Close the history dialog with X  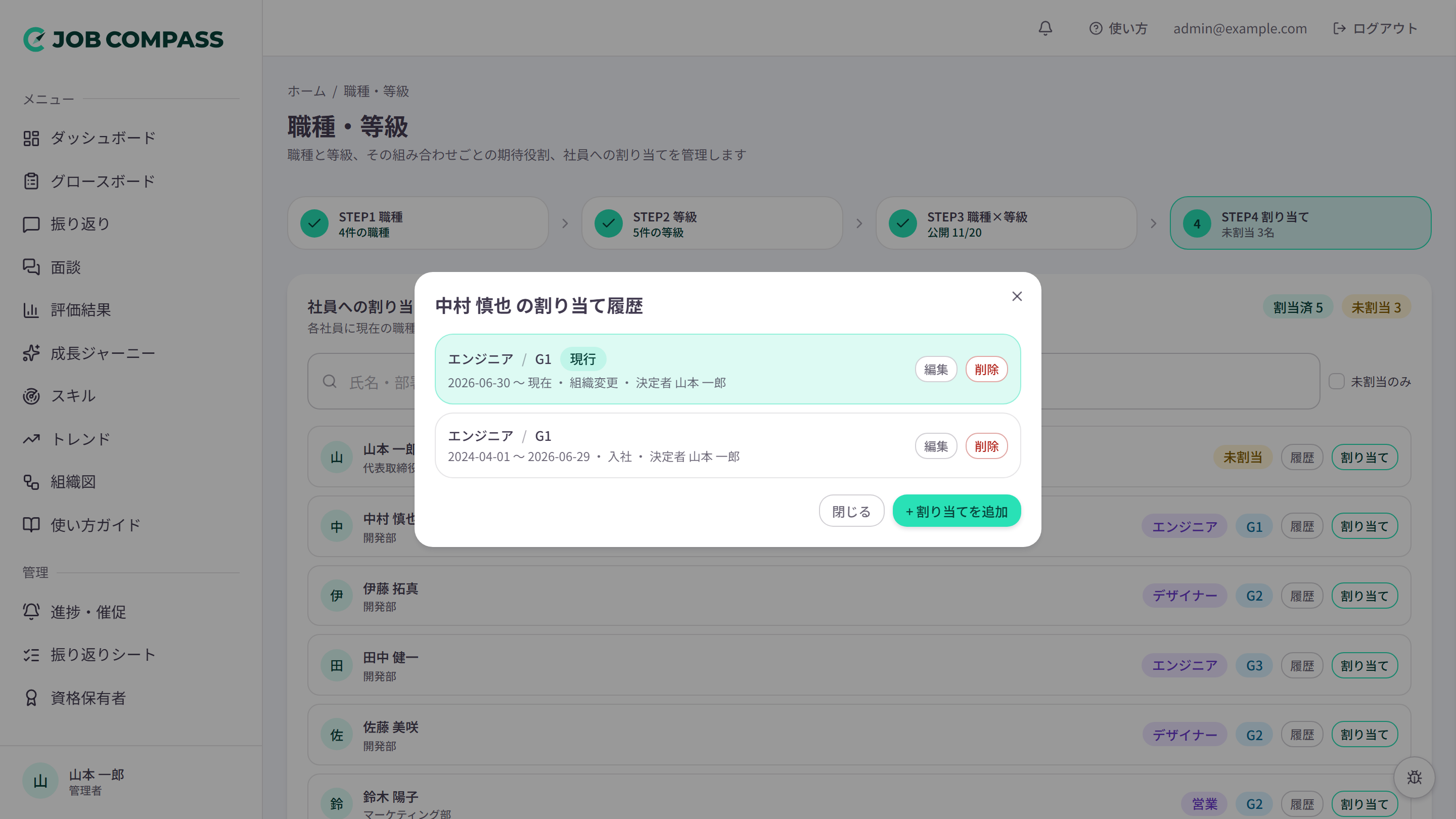(1017, 296)
